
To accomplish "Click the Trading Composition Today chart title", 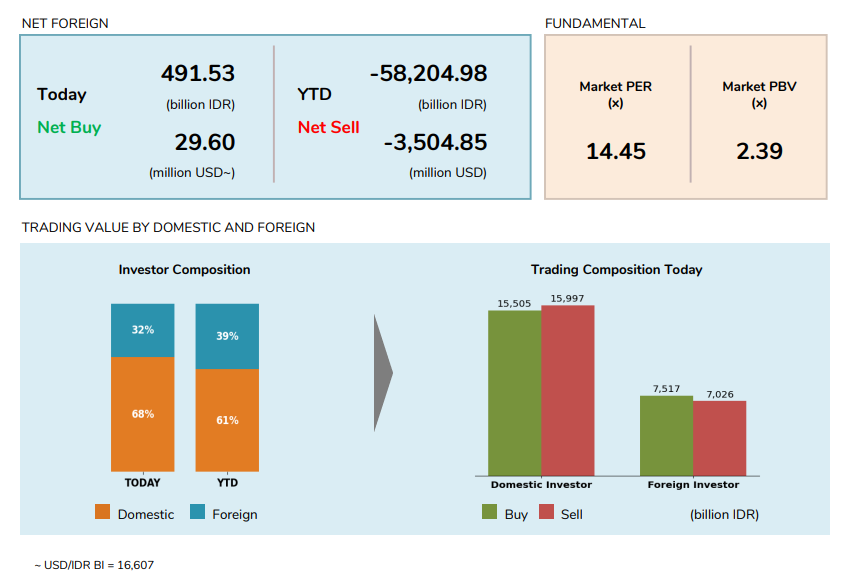I will [616, 270].
